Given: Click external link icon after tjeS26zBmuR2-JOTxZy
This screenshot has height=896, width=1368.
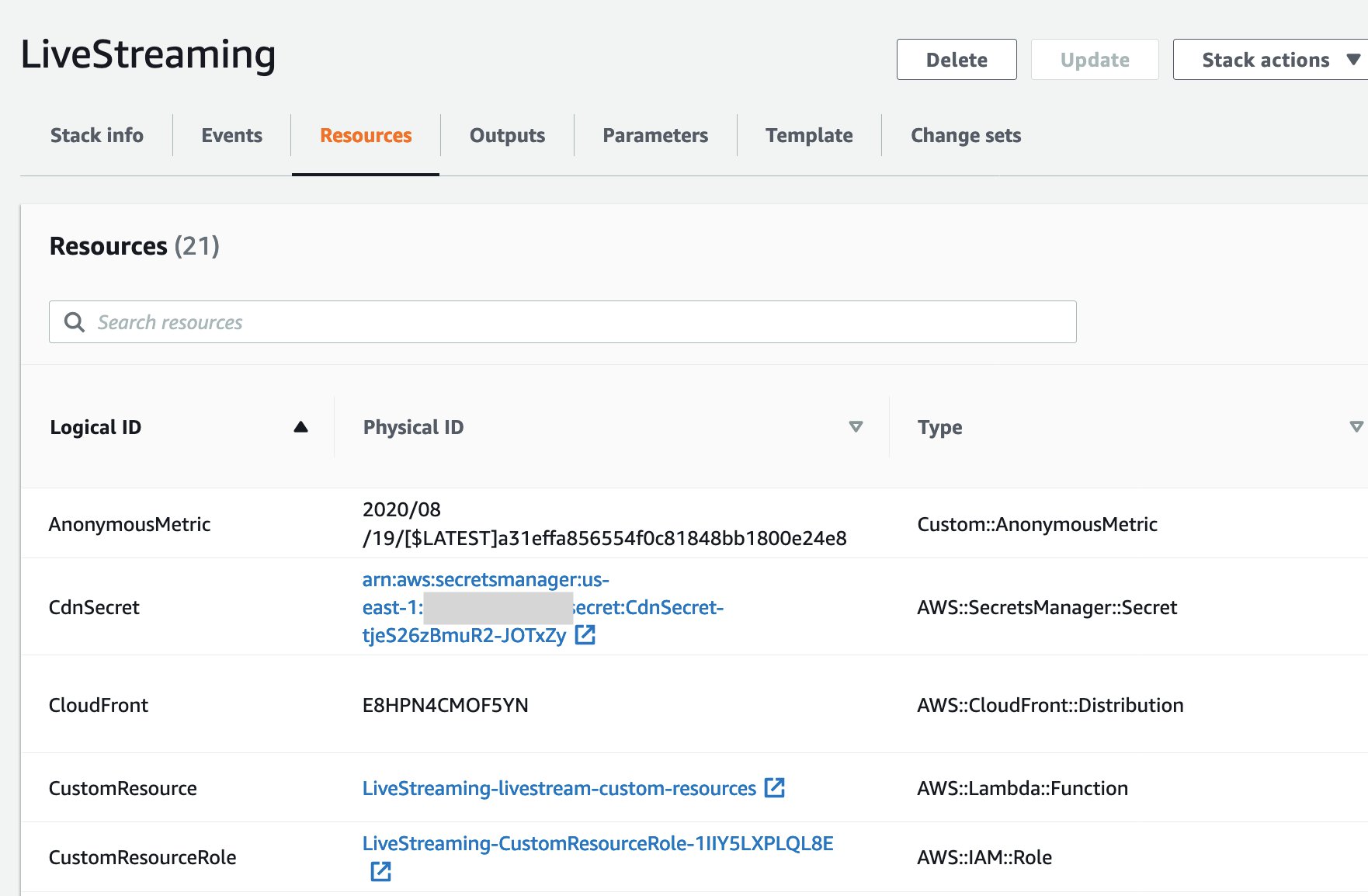Looking at the screenshot, I should [585, 635].
